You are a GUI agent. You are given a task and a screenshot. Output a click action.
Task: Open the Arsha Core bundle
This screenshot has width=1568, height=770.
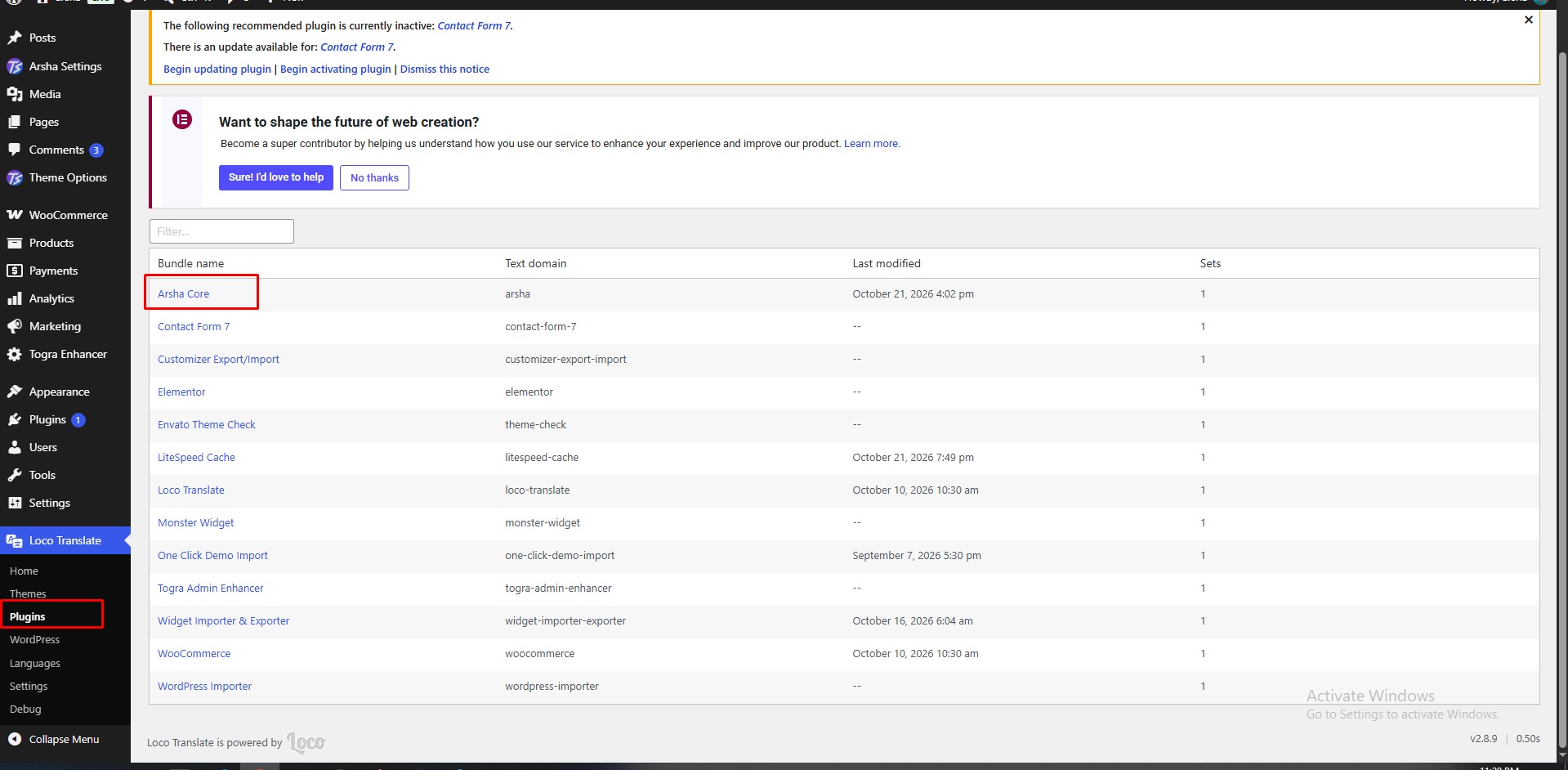coord(184,293)
